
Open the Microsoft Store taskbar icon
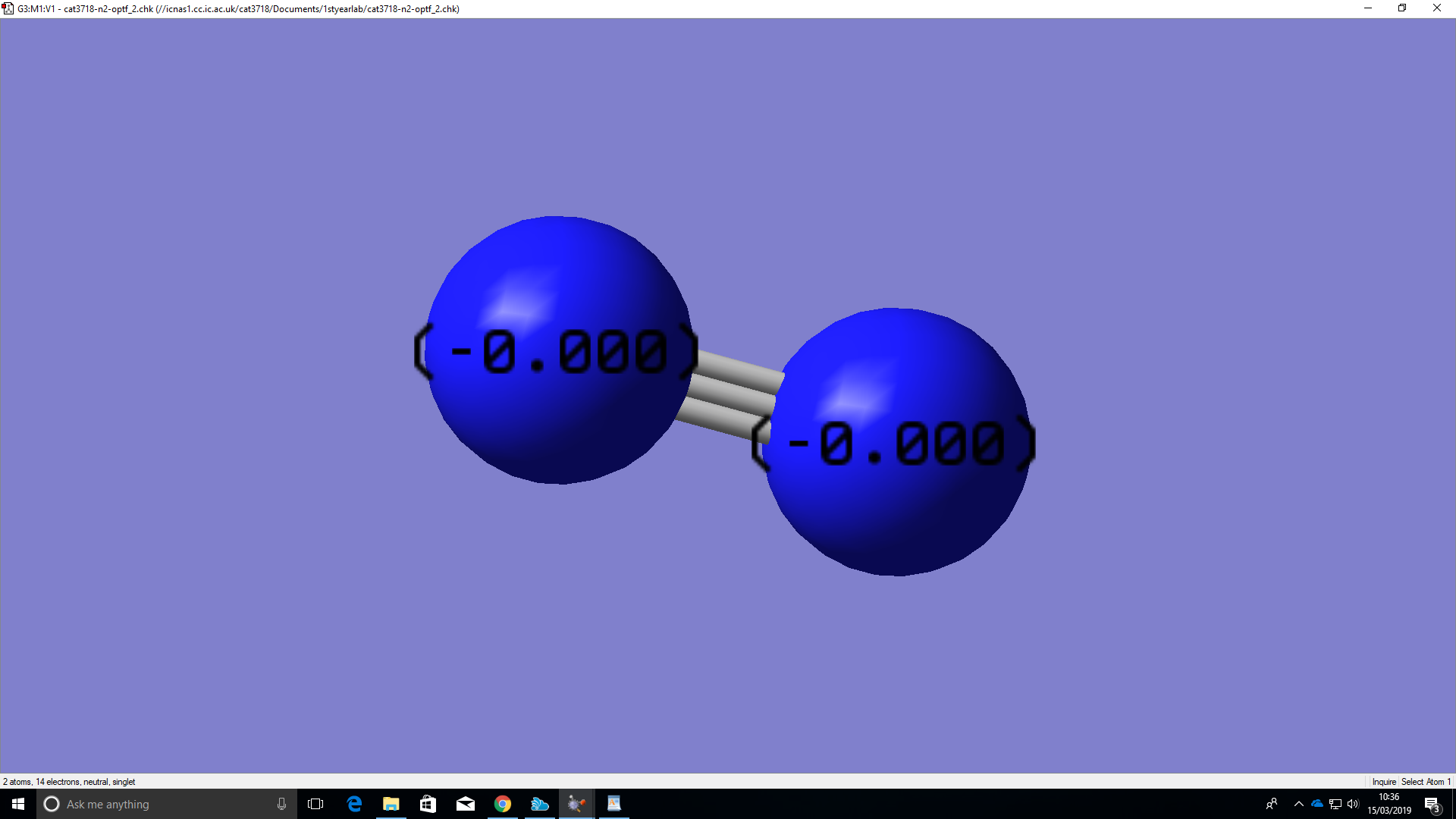point(428,804)
